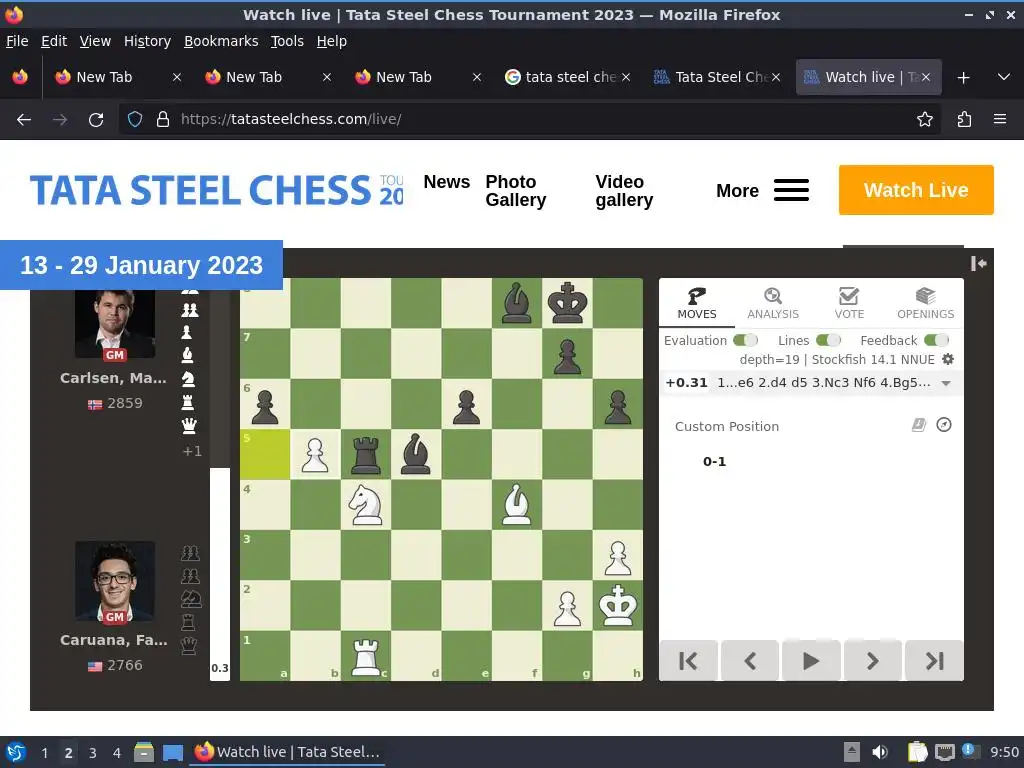
Task: Switch to workspace 1
Action: point(44,753)
